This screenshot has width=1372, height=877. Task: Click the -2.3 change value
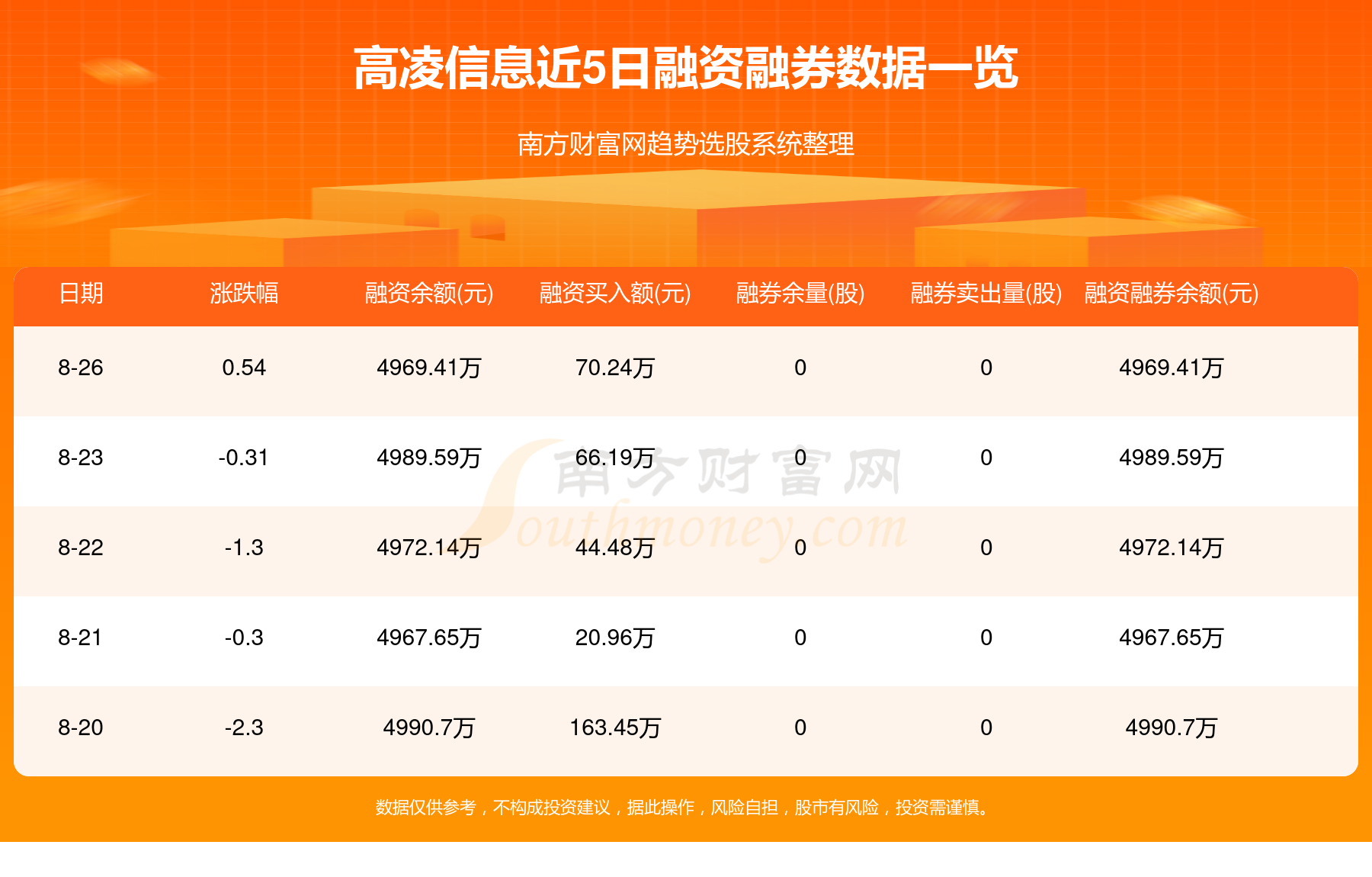pos(244,728)
